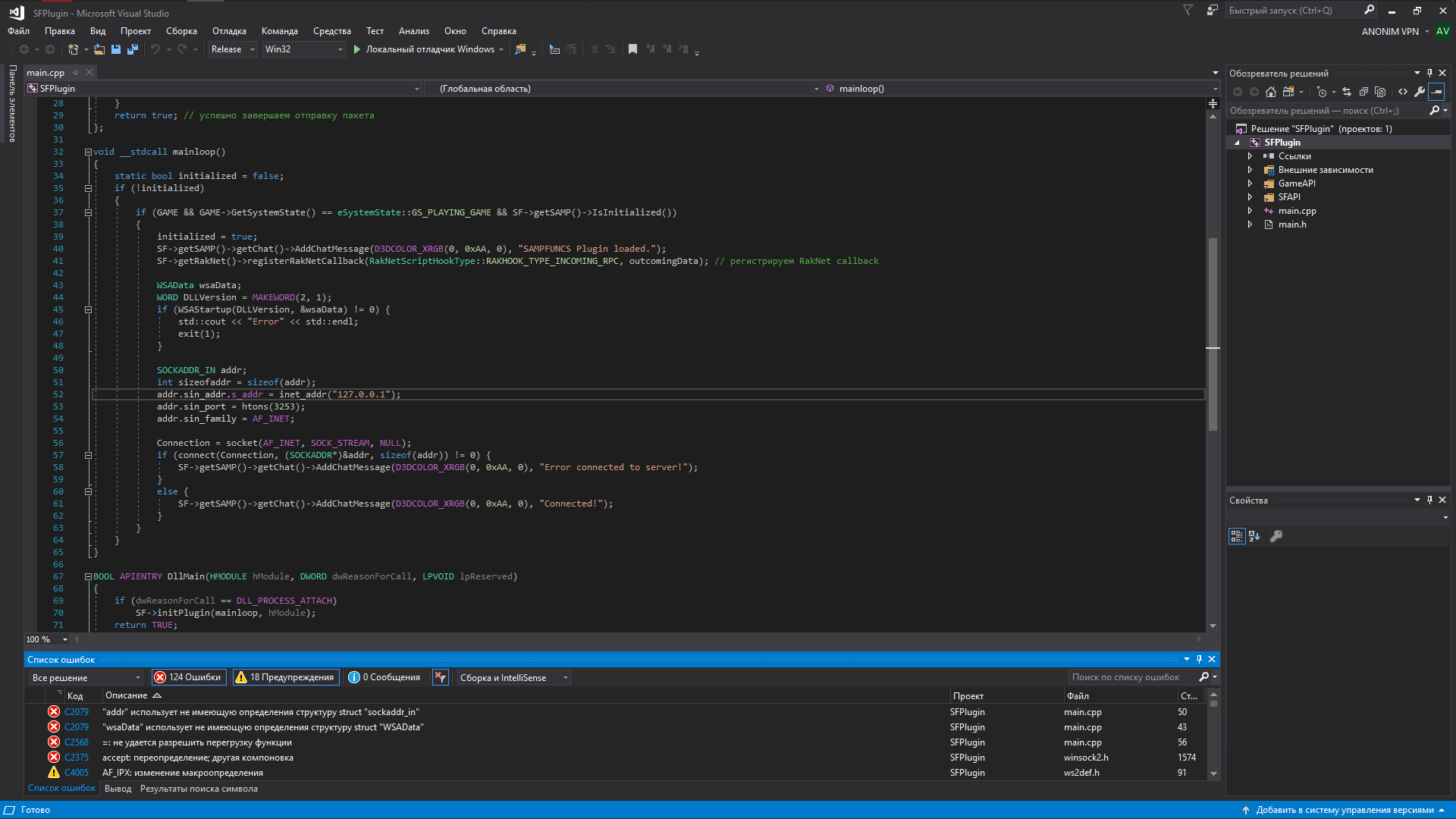This screenshot has width=1456, height=819.
Task: Pin the Error List panel
Action: click(1199, 659)
